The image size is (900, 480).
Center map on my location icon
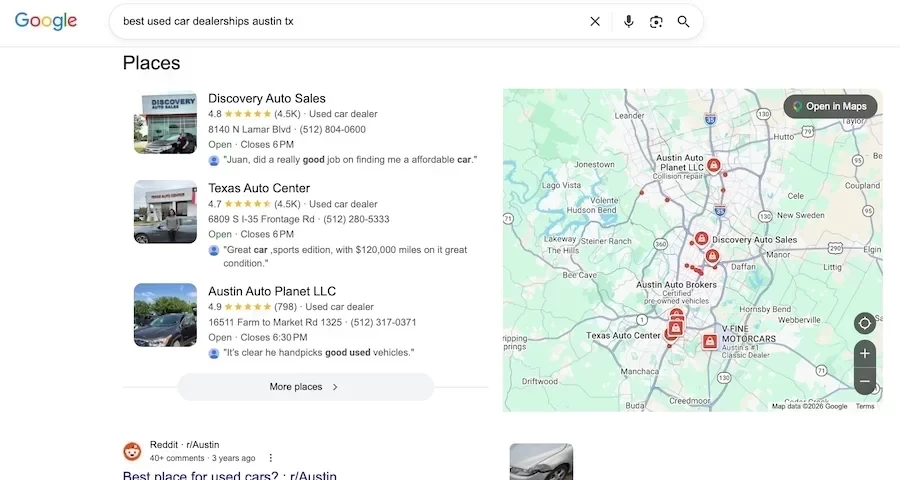(865, 323)
